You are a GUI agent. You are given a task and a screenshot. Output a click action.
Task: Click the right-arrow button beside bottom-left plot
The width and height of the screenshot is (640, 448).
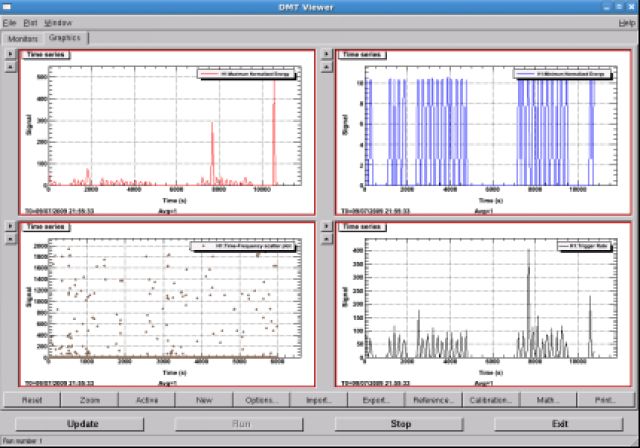click(10, 227)
